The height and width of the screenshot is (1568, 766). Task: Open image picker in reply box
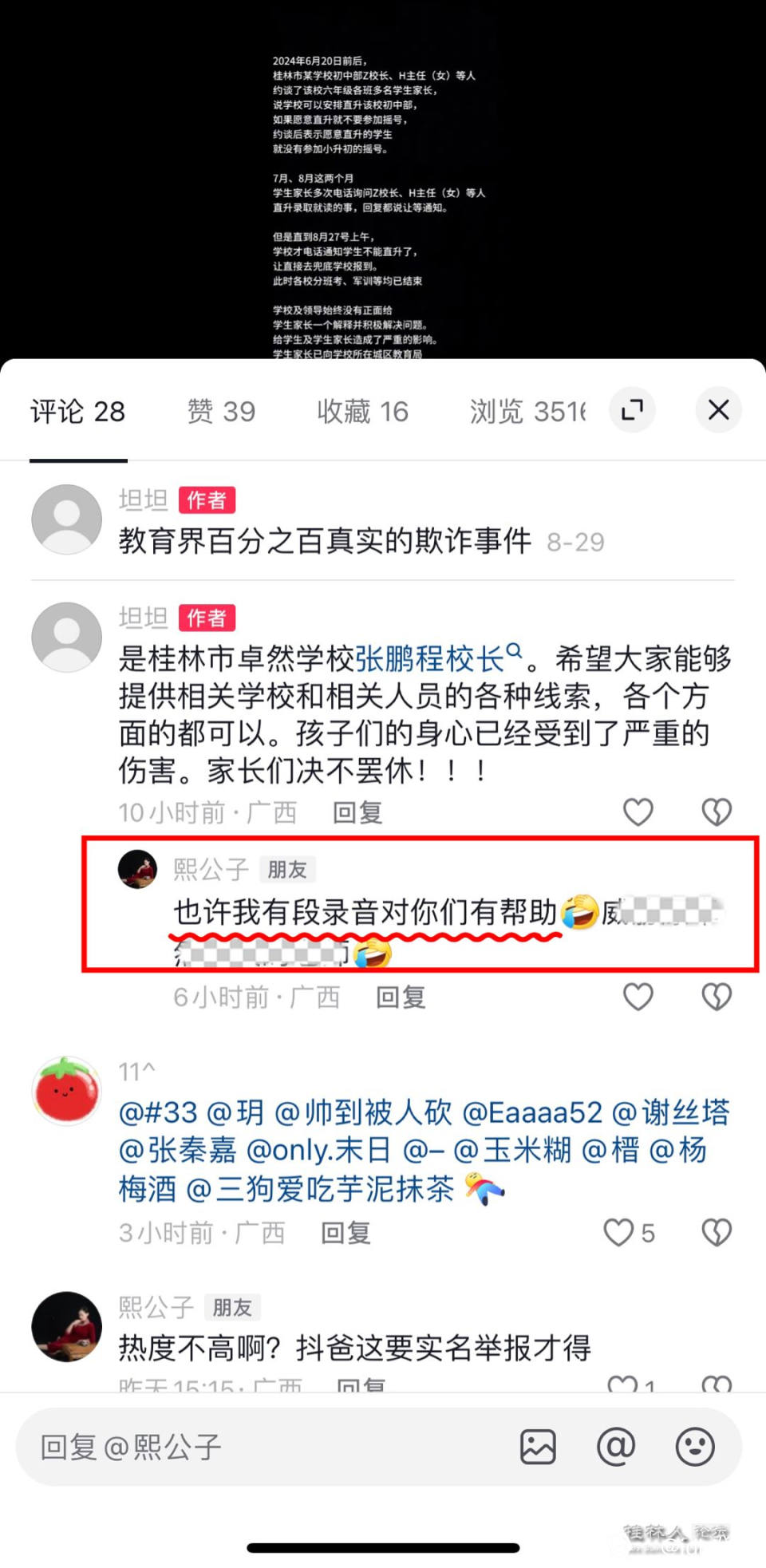(x=538, y=1447)
